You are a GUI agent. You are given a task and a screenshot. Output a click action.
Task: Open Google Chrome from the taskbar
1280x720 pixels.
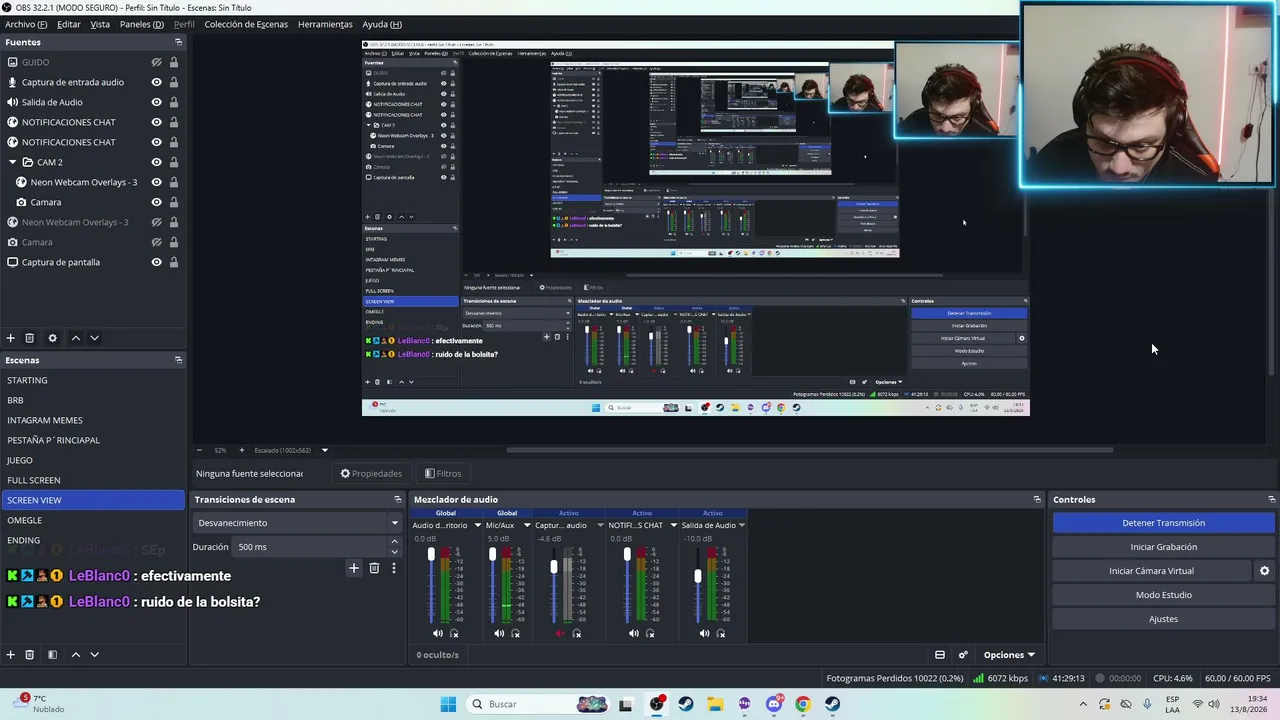click(x=803, y=704)
